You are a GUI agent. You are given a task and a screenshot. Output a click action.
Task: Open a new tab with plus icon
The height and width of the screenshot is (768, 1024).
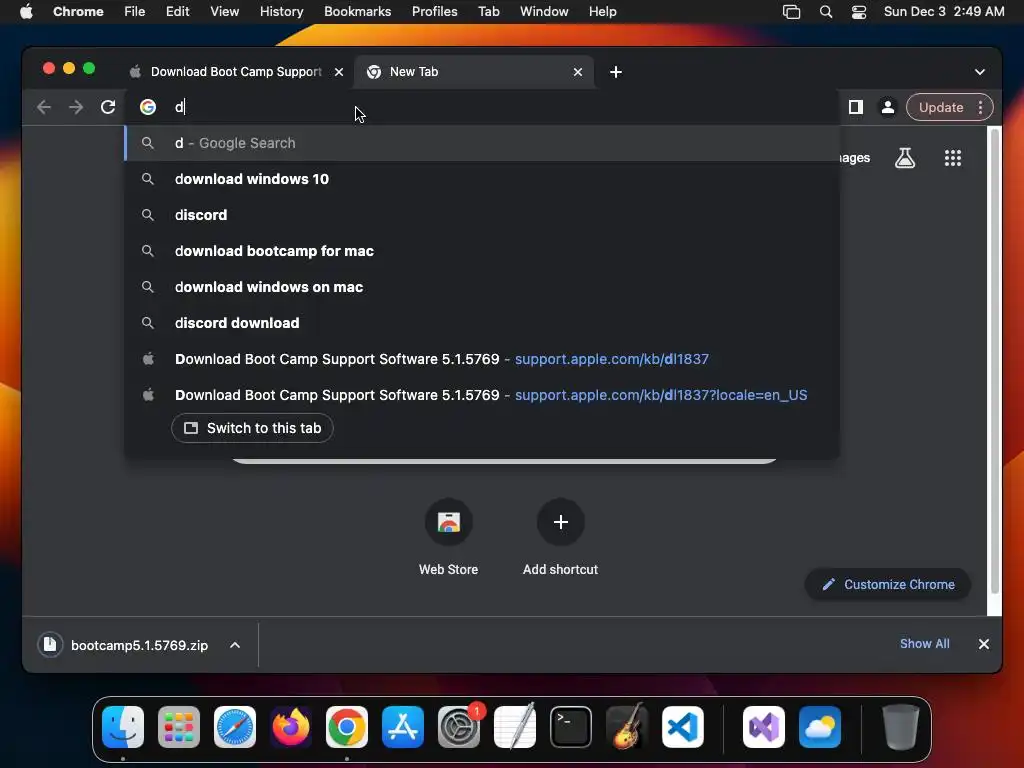pyautogui.click(x=615, y=72)
